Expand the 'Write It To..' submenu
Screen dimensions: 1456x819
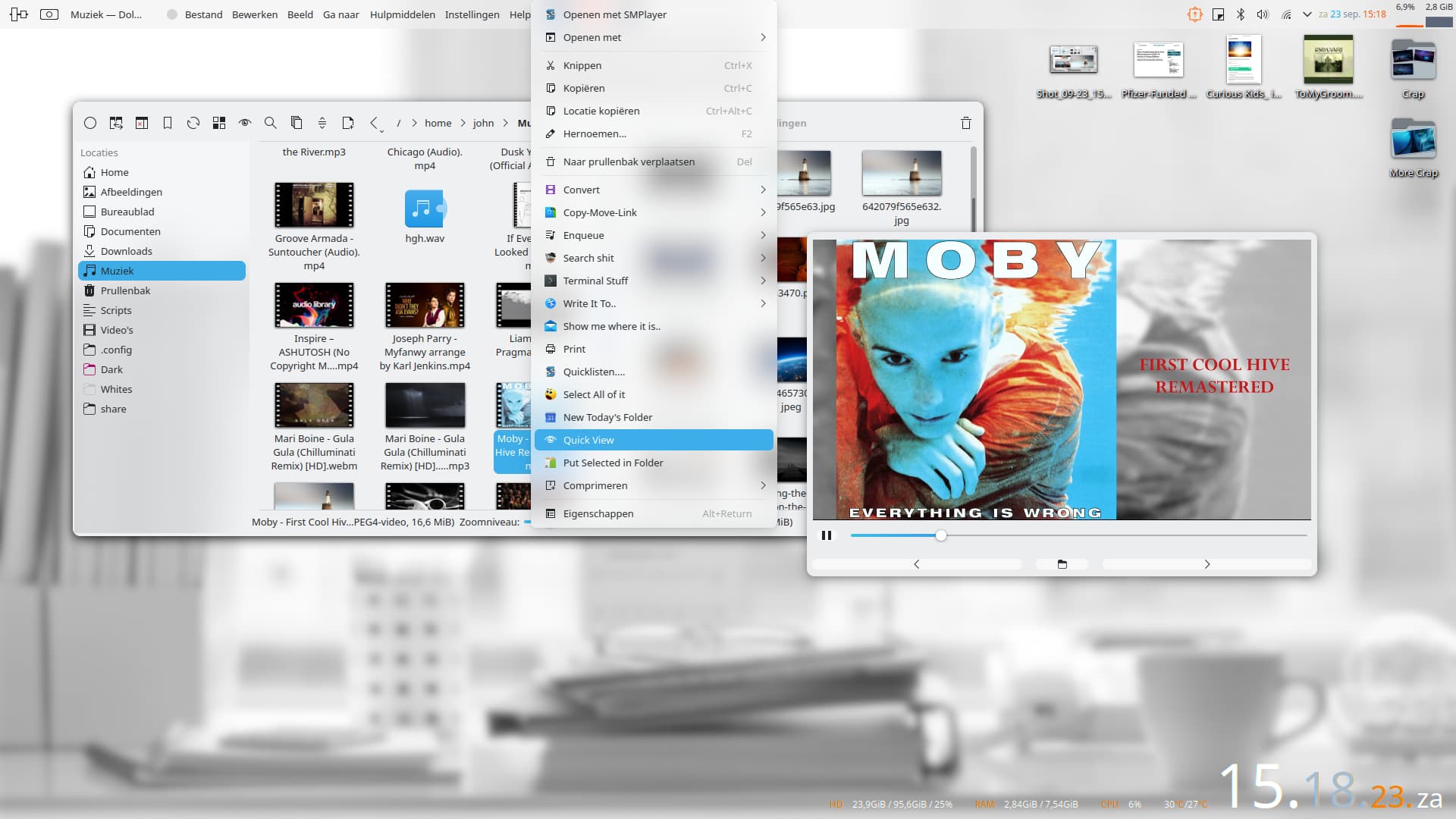coord(654,303)
